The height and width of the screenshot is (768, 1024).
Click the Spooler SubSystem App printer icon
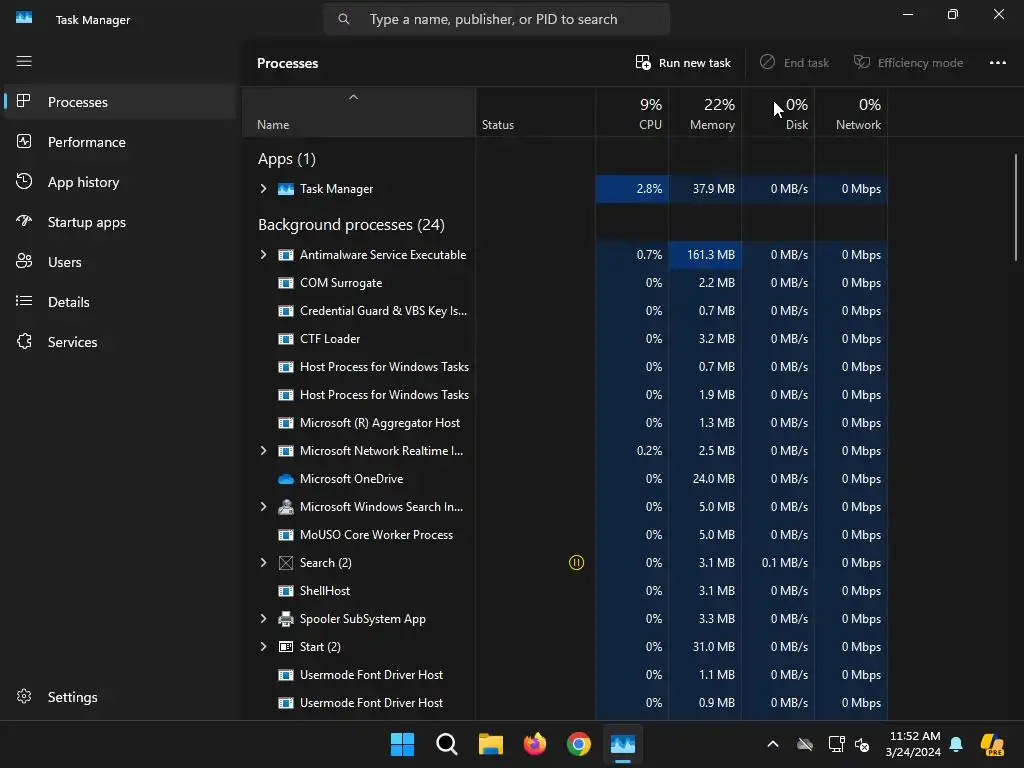[286, 618]
